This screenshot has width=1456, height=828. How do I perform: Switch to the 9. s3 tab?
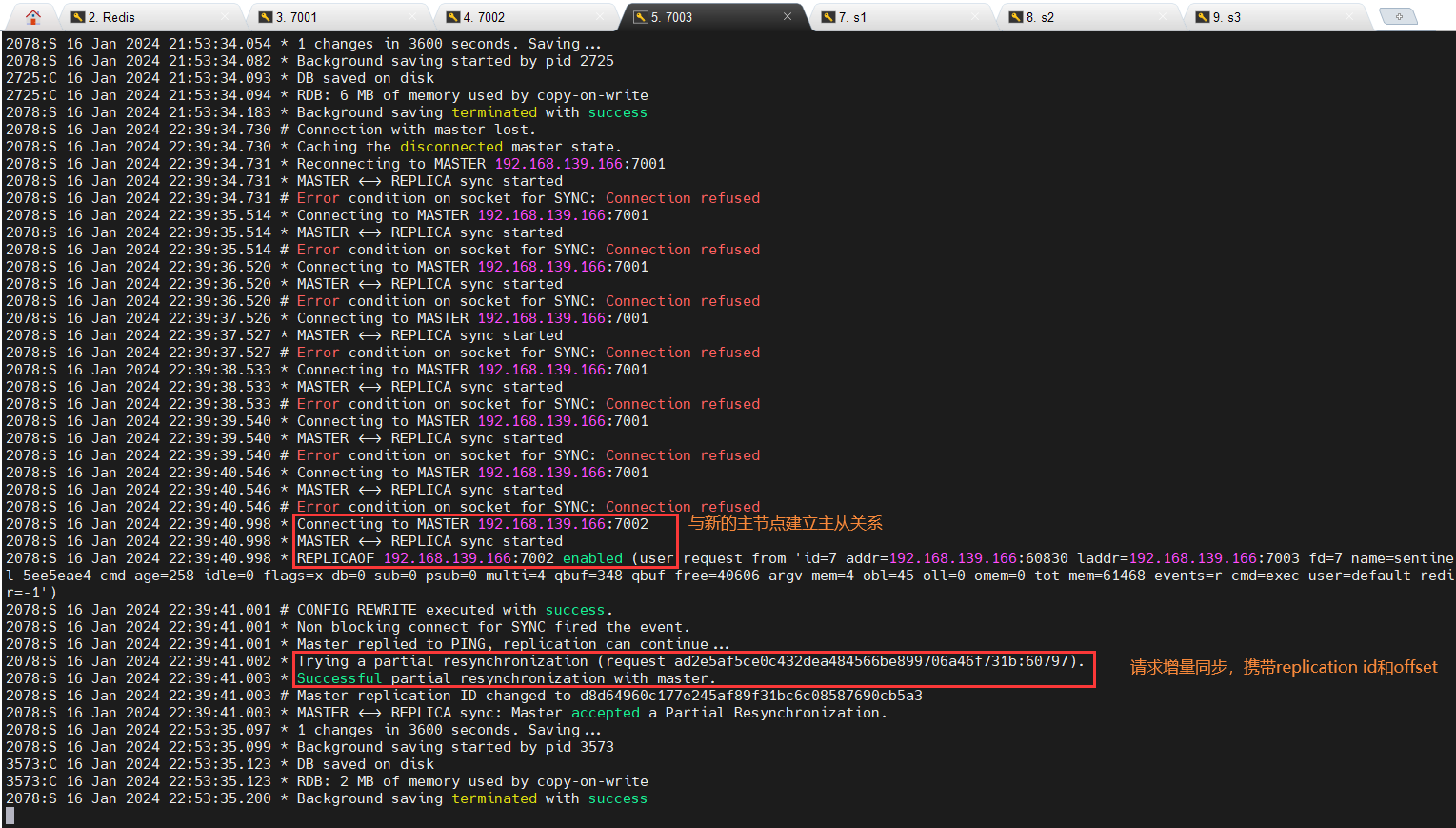click(x=1276, y=17)
